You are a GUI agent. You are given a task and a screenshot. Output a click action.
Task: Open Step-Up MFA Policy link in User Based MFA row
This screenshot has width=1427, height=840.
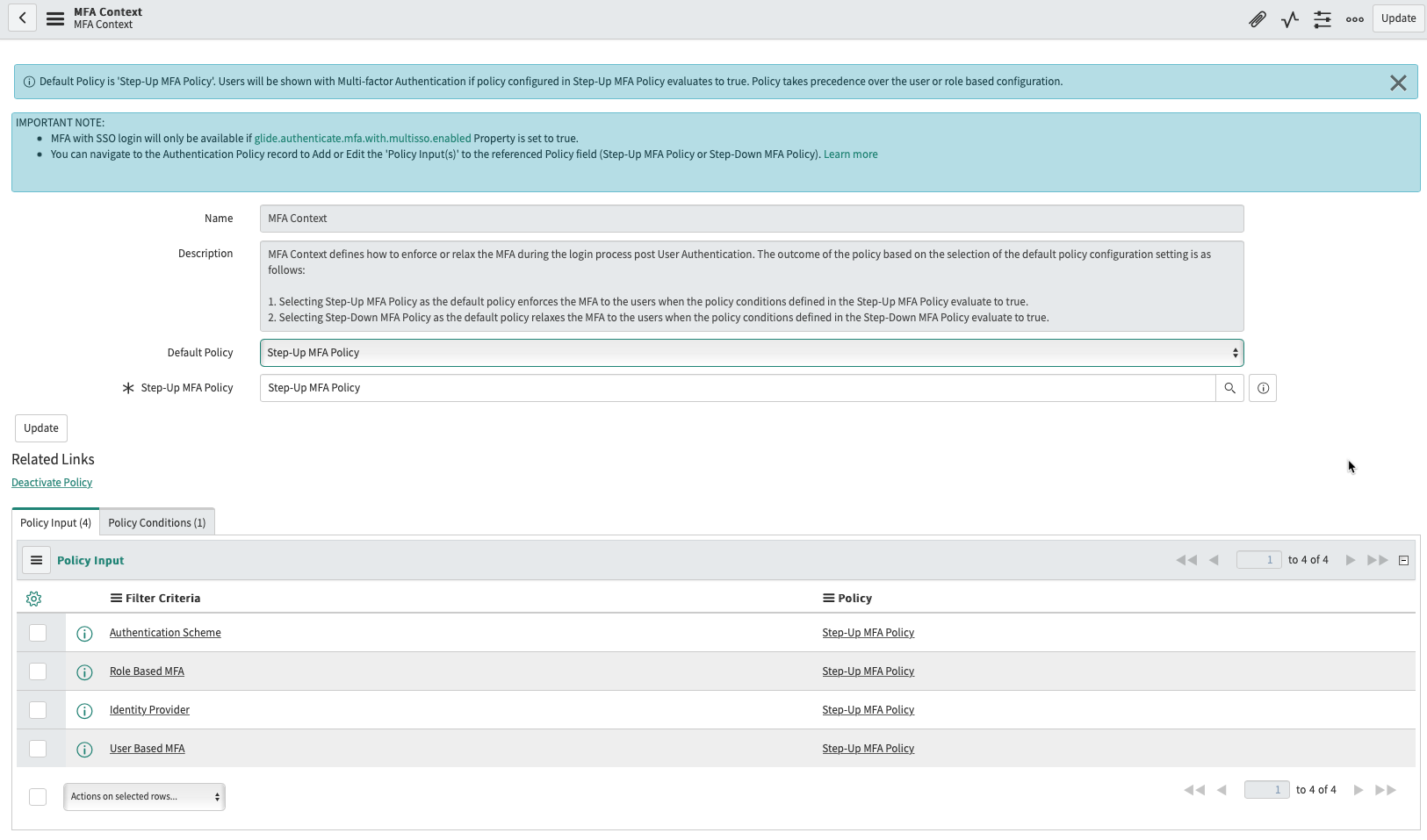[x=868, y=749]
